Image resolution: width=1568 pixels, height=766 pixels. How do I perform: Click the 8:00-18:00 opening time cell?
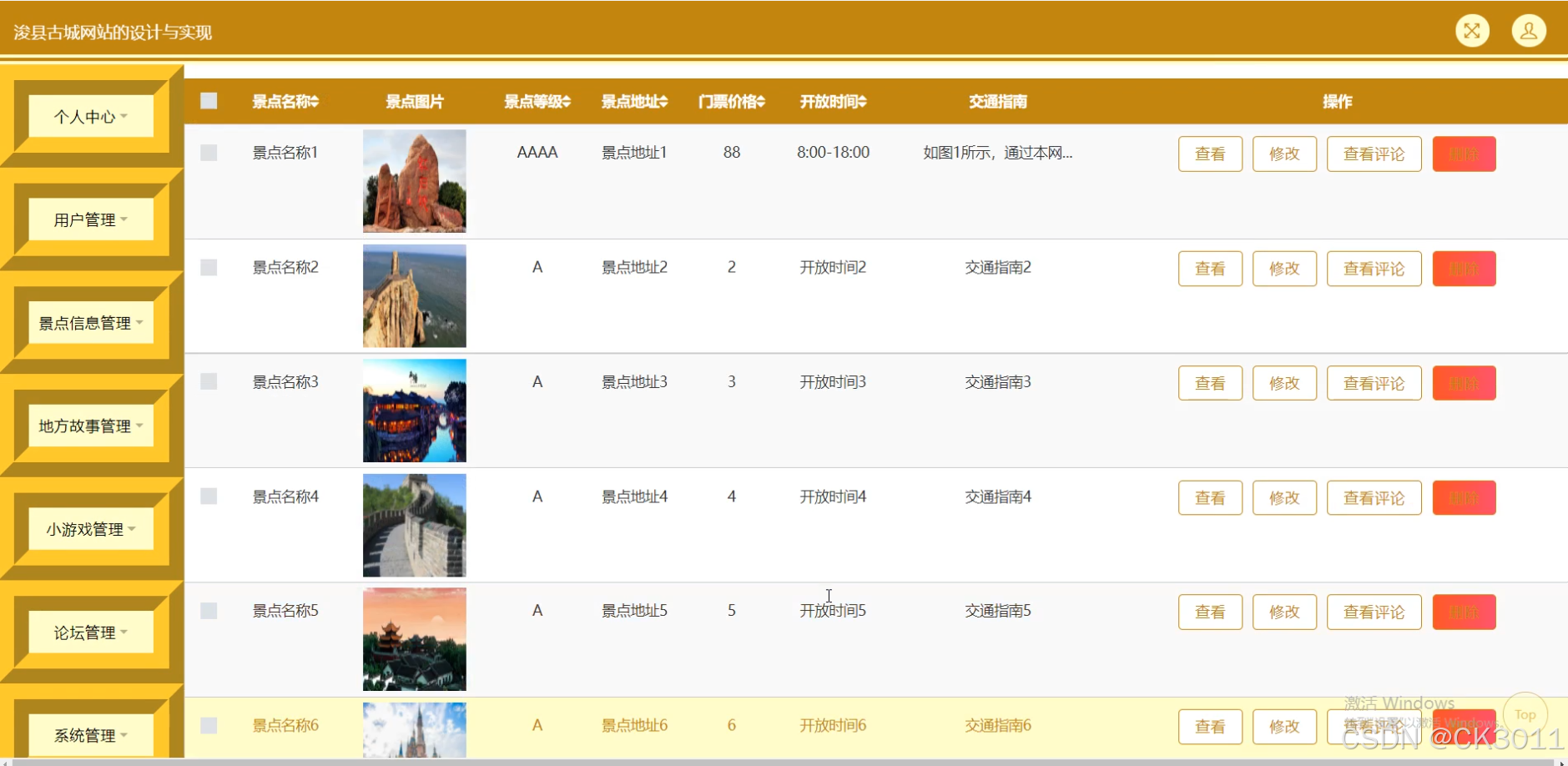[x=833, y=153]
